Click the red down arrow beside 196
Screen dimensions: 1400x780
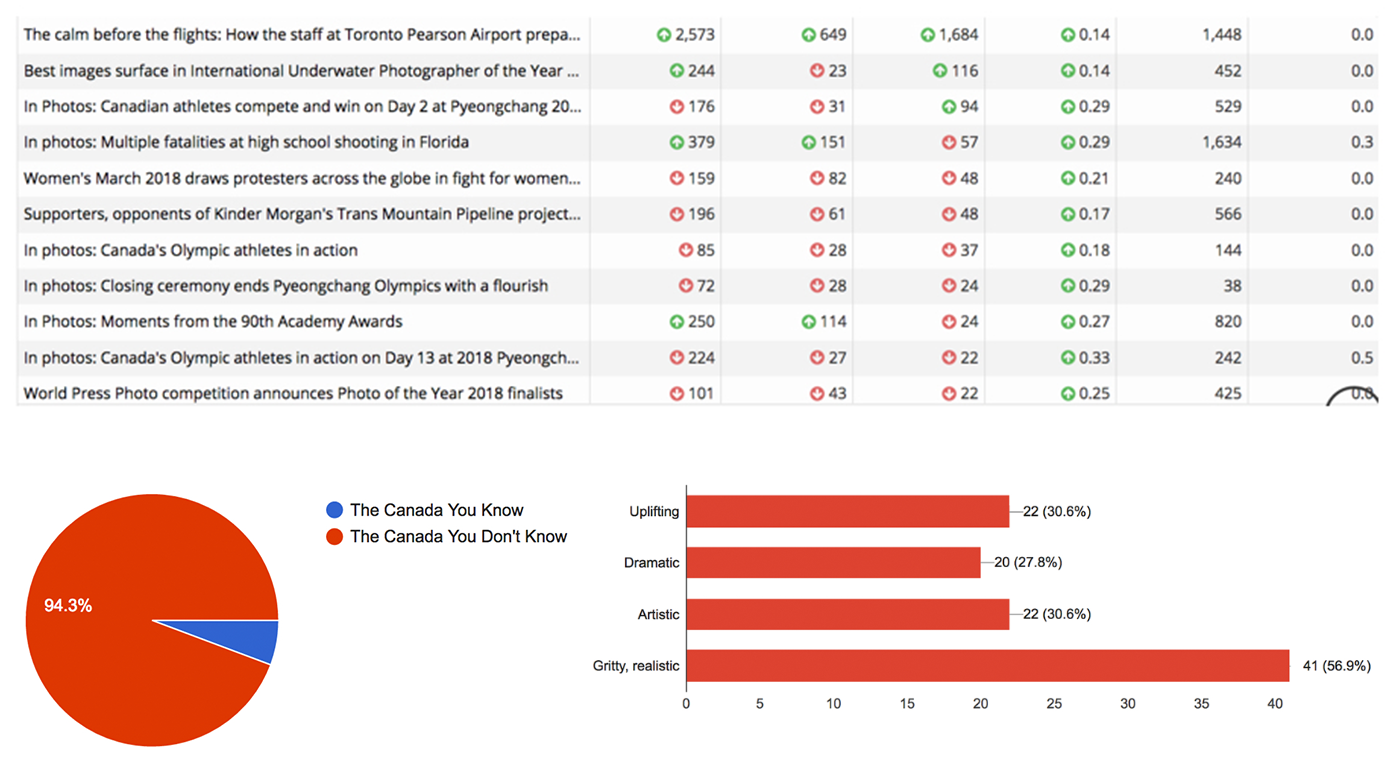(x=677, y=215)
